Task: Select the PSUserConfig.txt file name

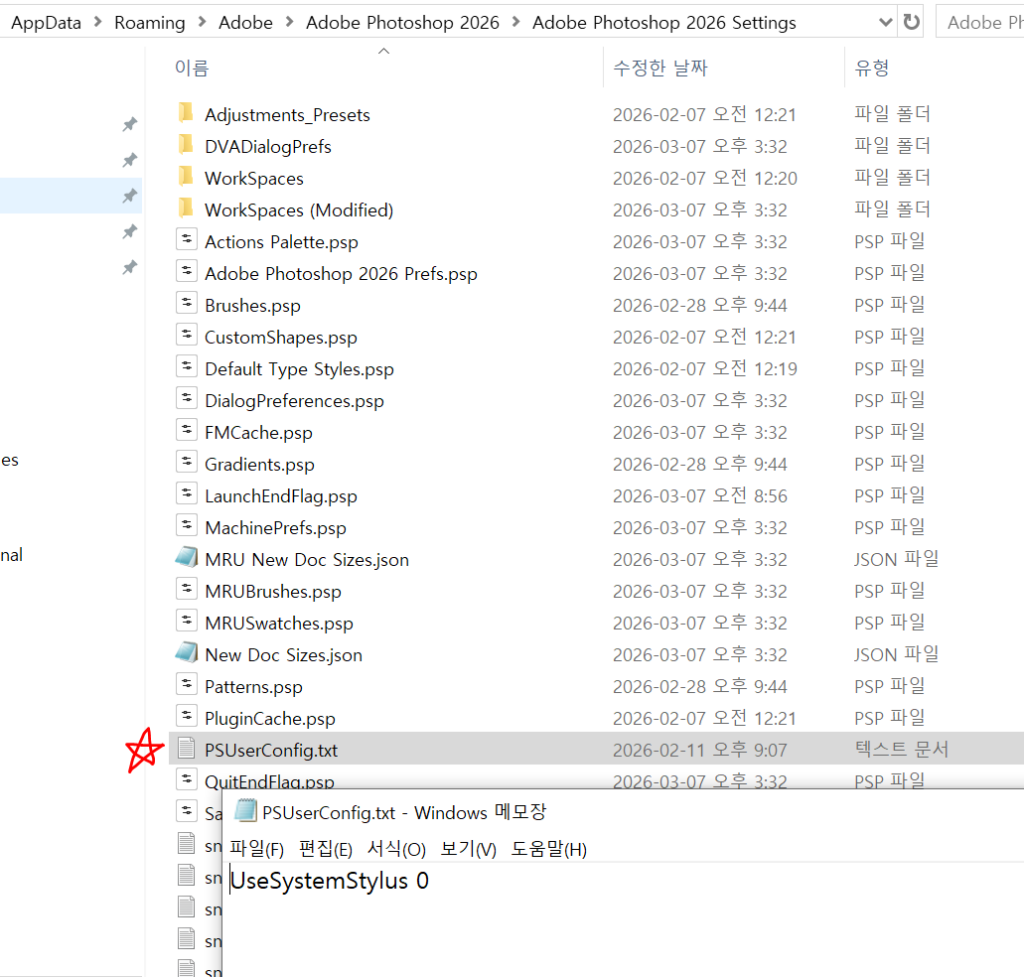Action: click(x=271, y=750)
